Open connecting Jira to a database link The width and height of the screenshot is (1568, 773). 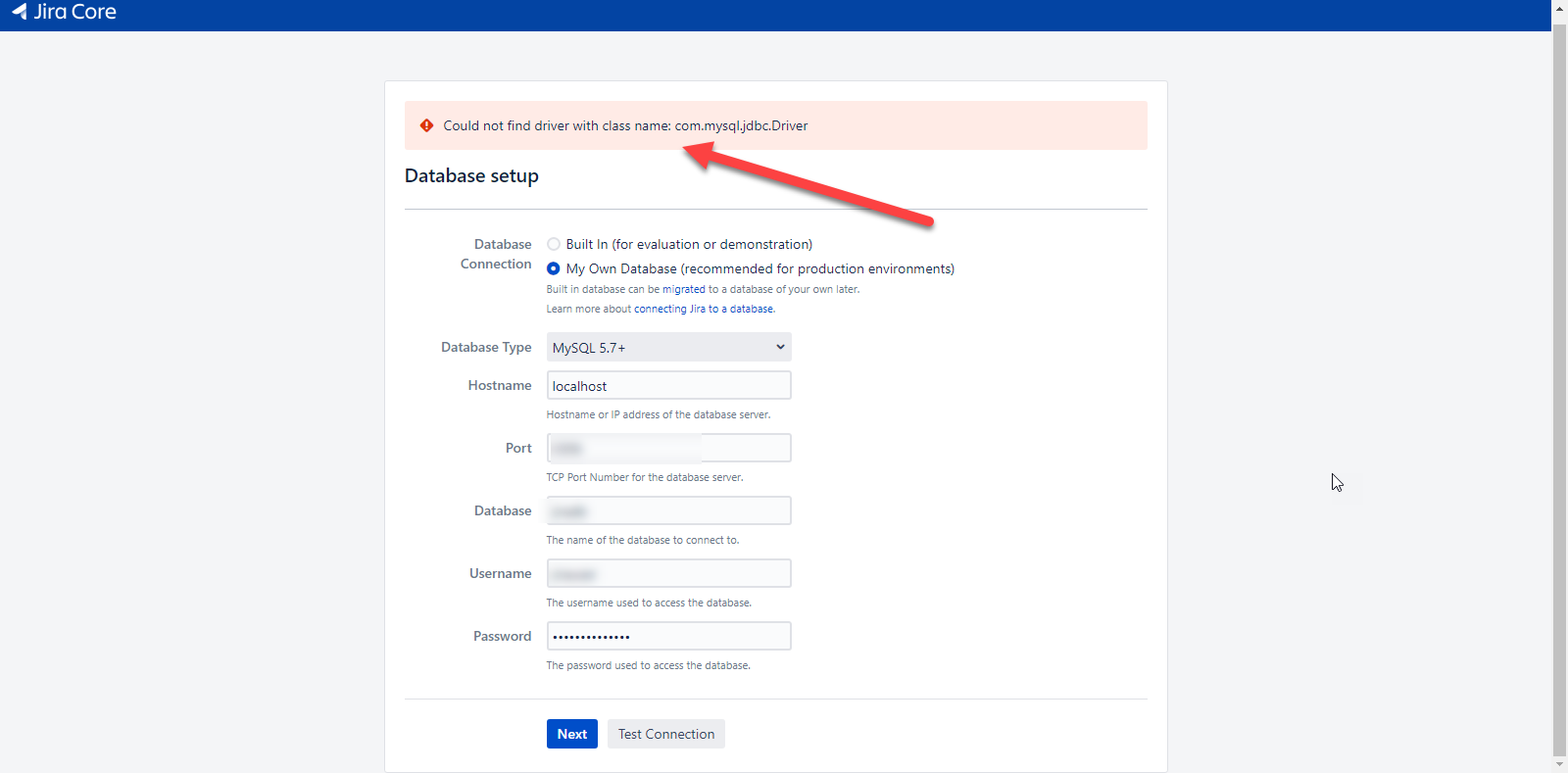704,309
